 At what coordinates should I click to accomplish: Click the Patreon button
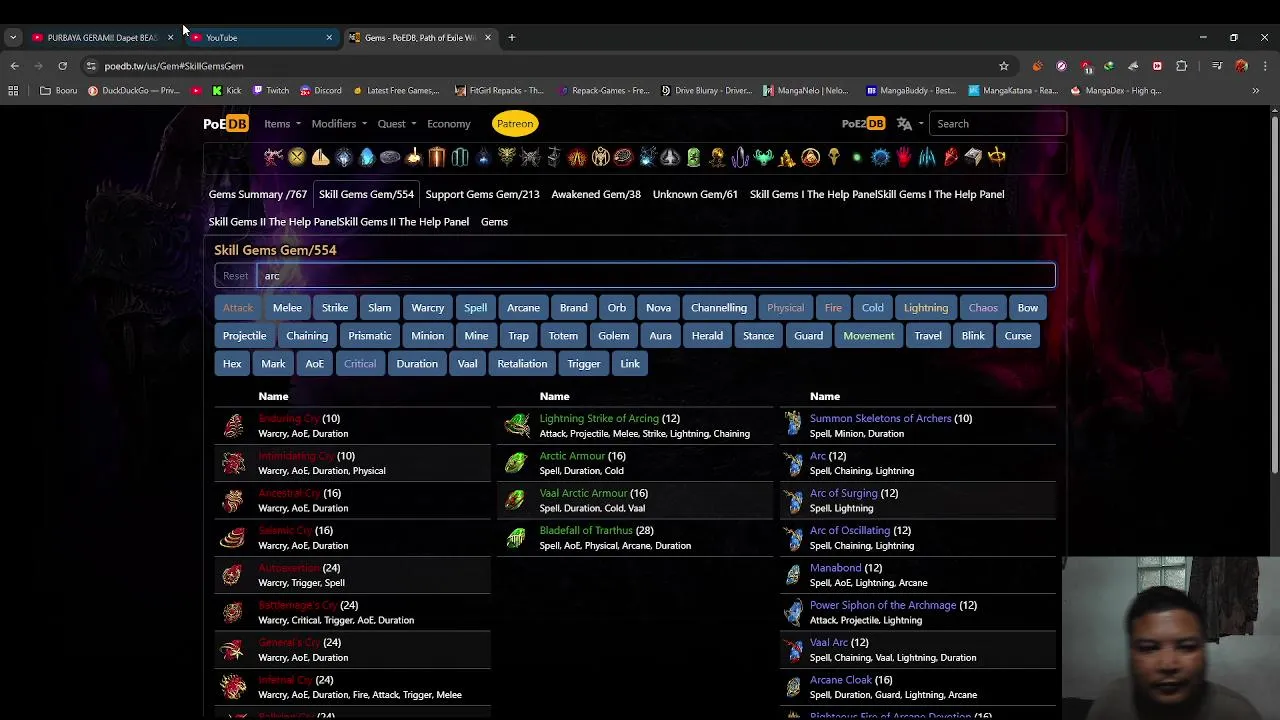pyautogui.click(x=515, y=124)
